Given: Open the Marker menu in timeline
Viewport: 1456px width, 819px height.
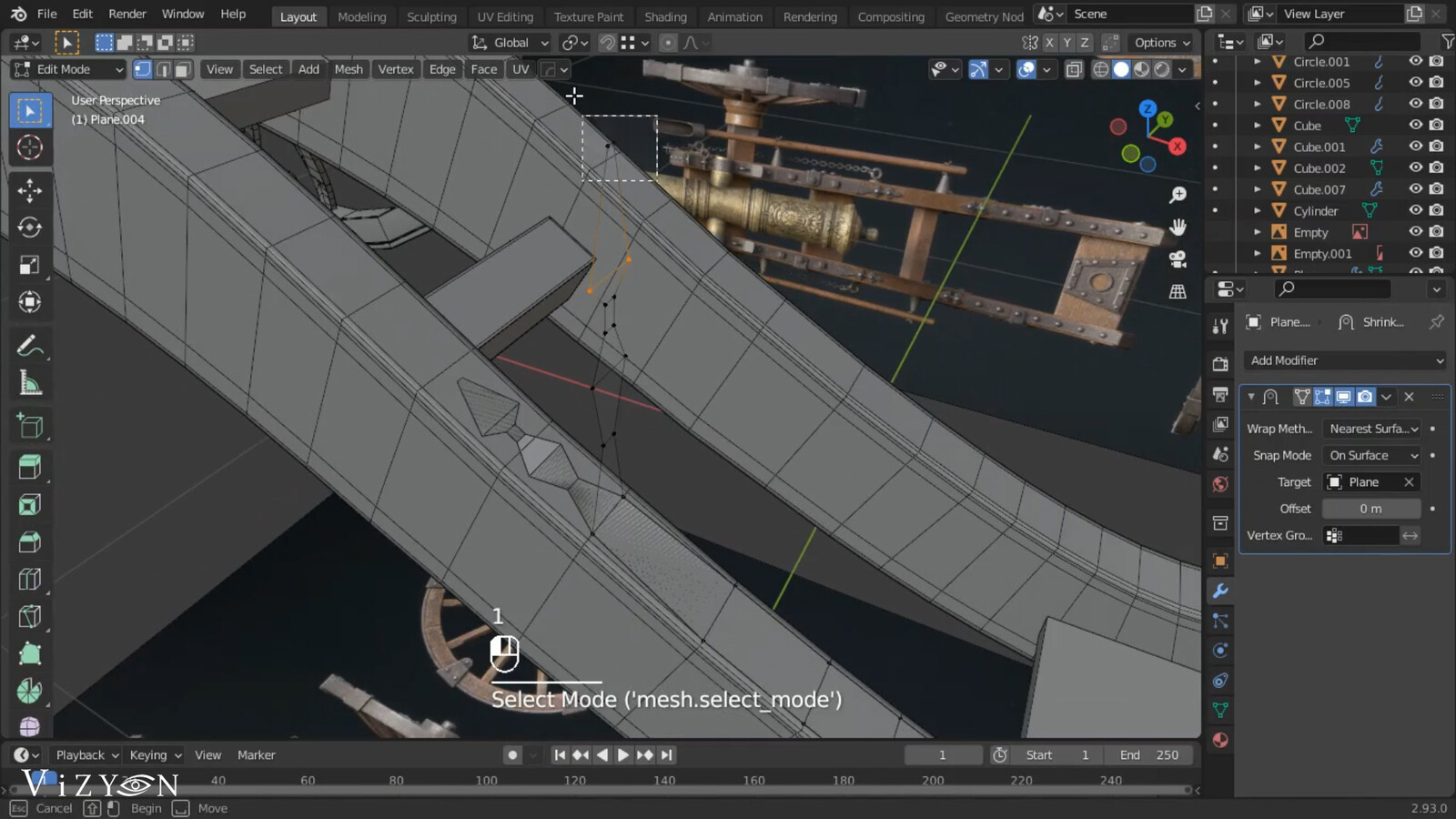Looking at the screenshot, I should tap(256, 755).
